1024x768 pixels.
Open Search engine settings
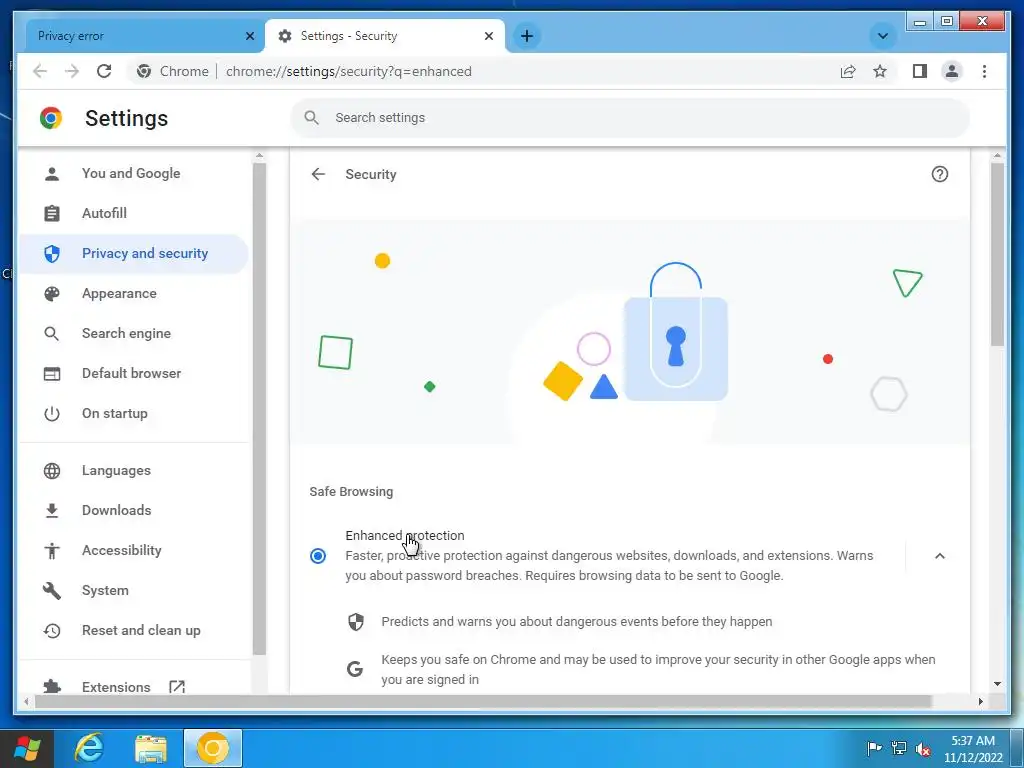pyautogui.click(x=134, y=334)
